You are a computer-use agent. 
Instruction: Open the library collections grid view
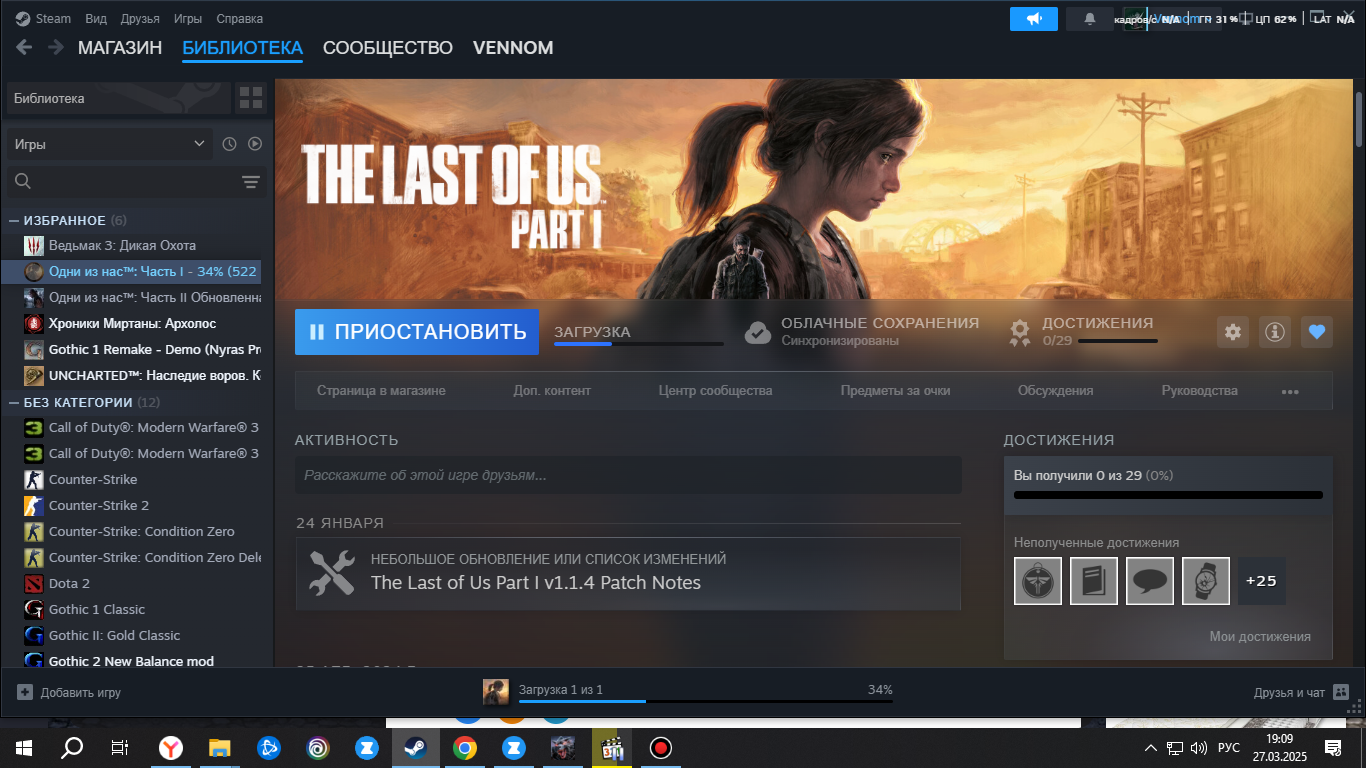251,98
